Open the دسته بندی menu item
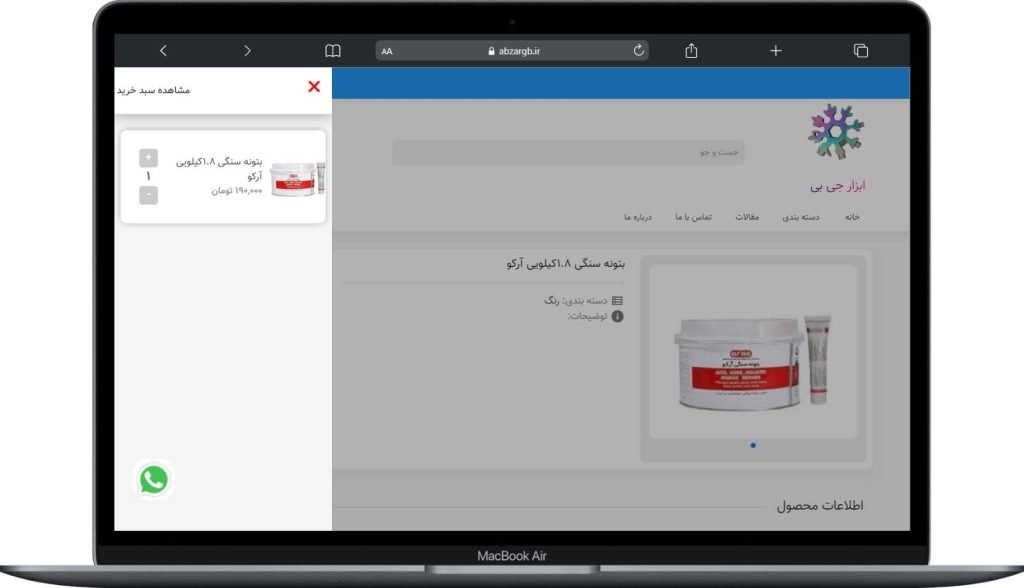Screen dimensions: 1024x588 (x=799, y=217)
